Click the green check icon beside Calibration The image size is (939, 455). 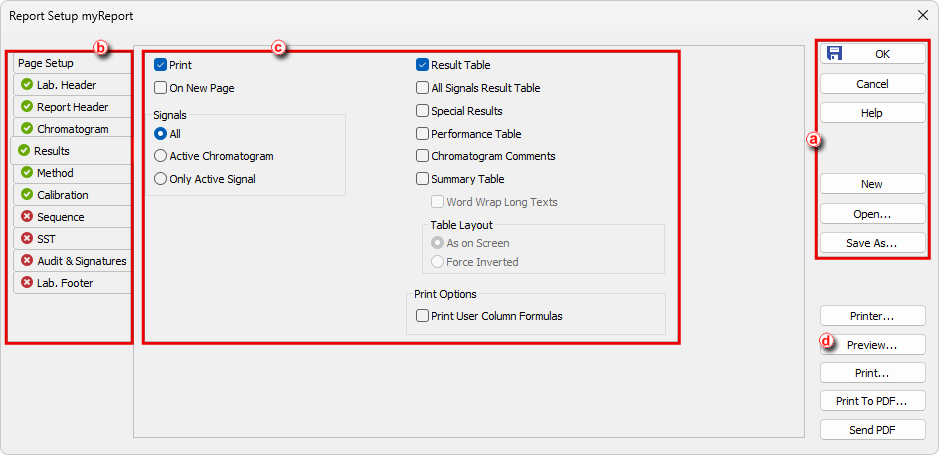26,195
